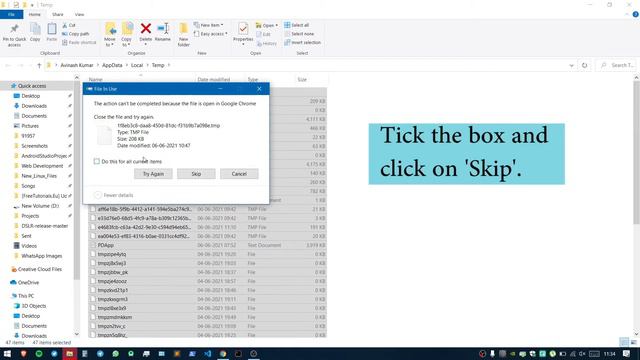Open Web Development in navigation pane

pyautogui.click(x=42, y=166)
